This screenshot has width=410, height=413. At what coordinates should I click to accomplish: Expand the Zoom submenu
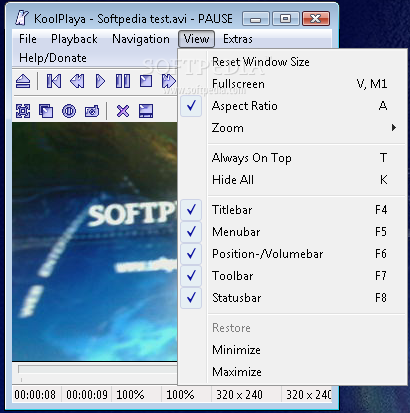click(293, 128)
